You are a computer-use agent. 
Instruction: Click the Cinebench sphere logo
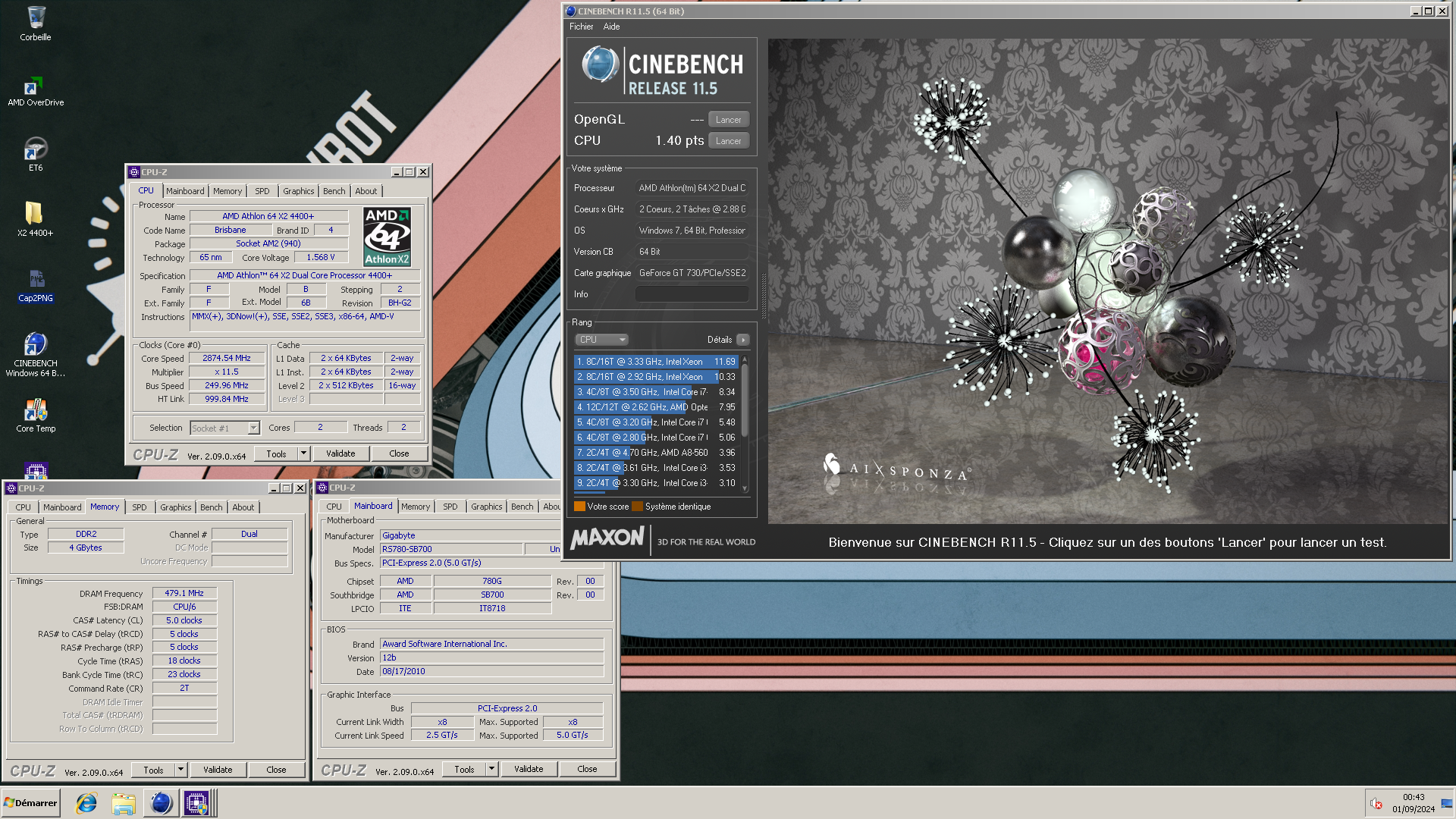(x=600, y=65)
